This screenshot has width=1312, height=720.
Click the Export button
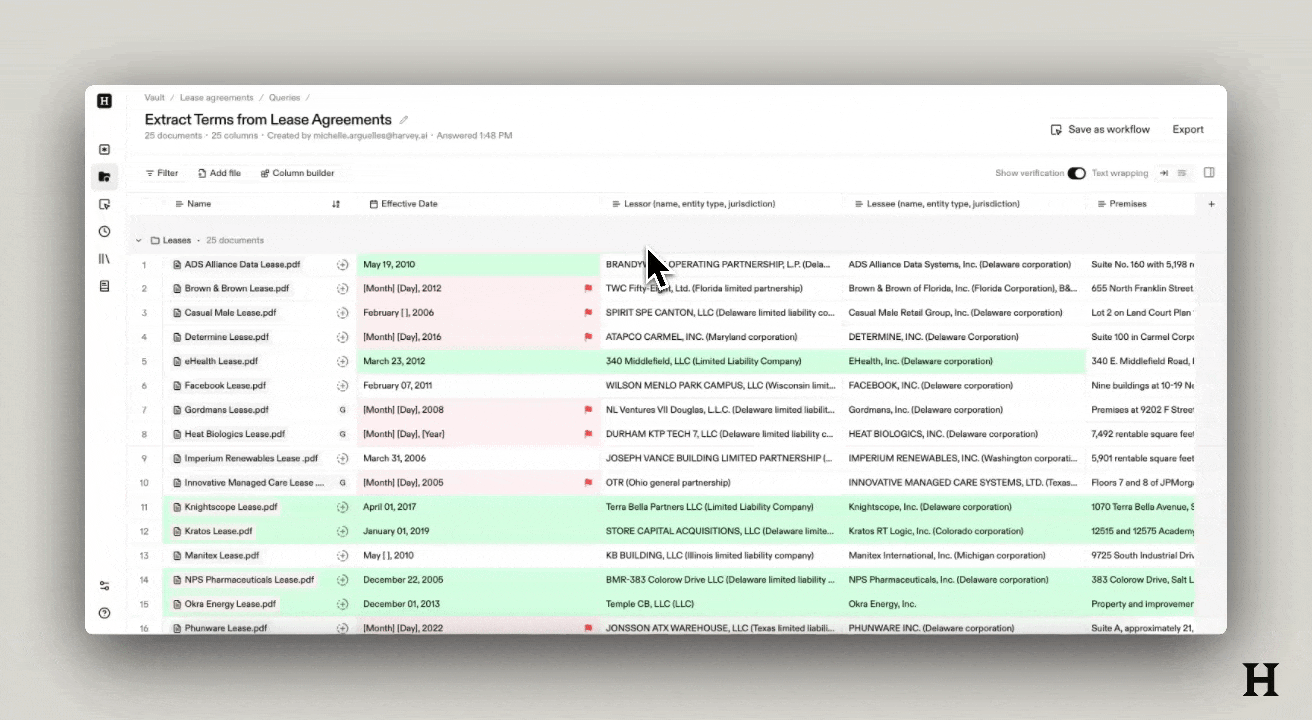point(1188,130)
